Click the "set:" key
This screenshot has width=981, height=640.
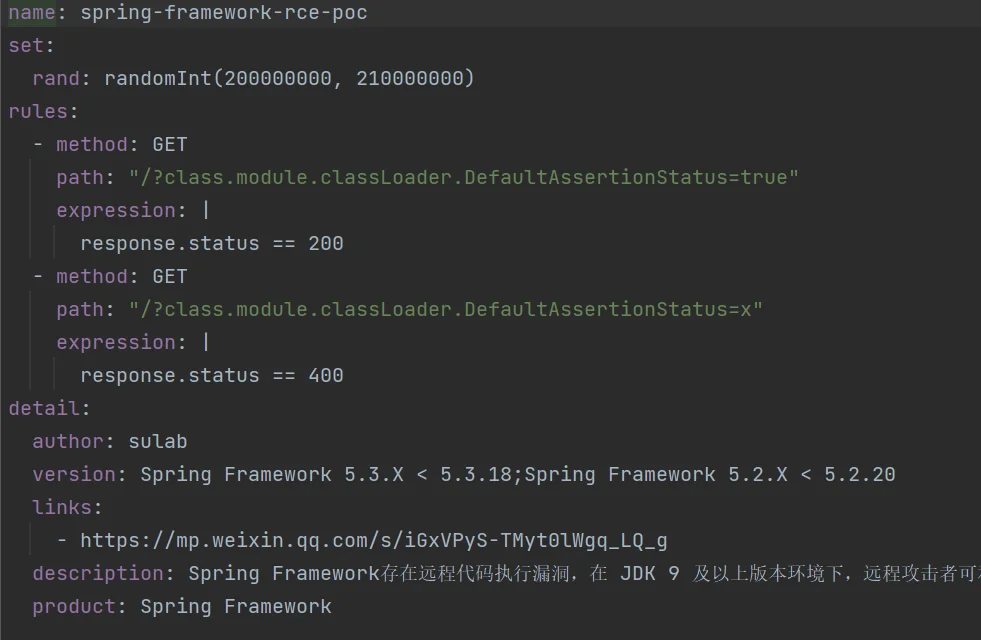pyautogui.click(x=32, y=46)
